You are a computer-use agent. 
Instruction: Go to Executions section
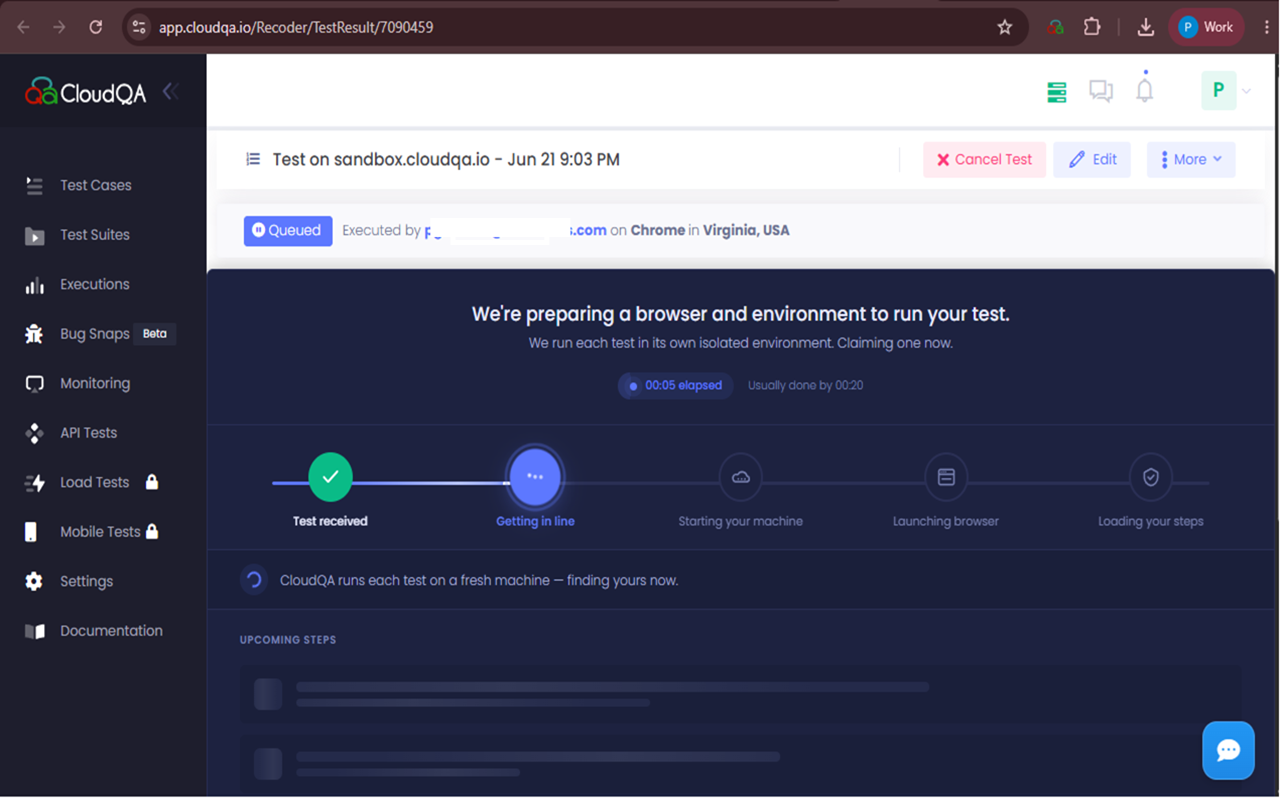coord(94,284)
